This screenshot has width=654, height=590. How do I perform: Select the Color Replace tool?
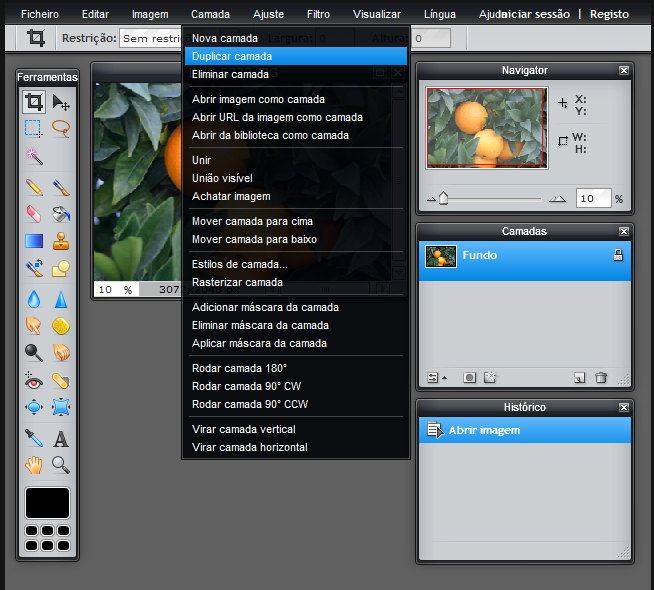(34, 268)
